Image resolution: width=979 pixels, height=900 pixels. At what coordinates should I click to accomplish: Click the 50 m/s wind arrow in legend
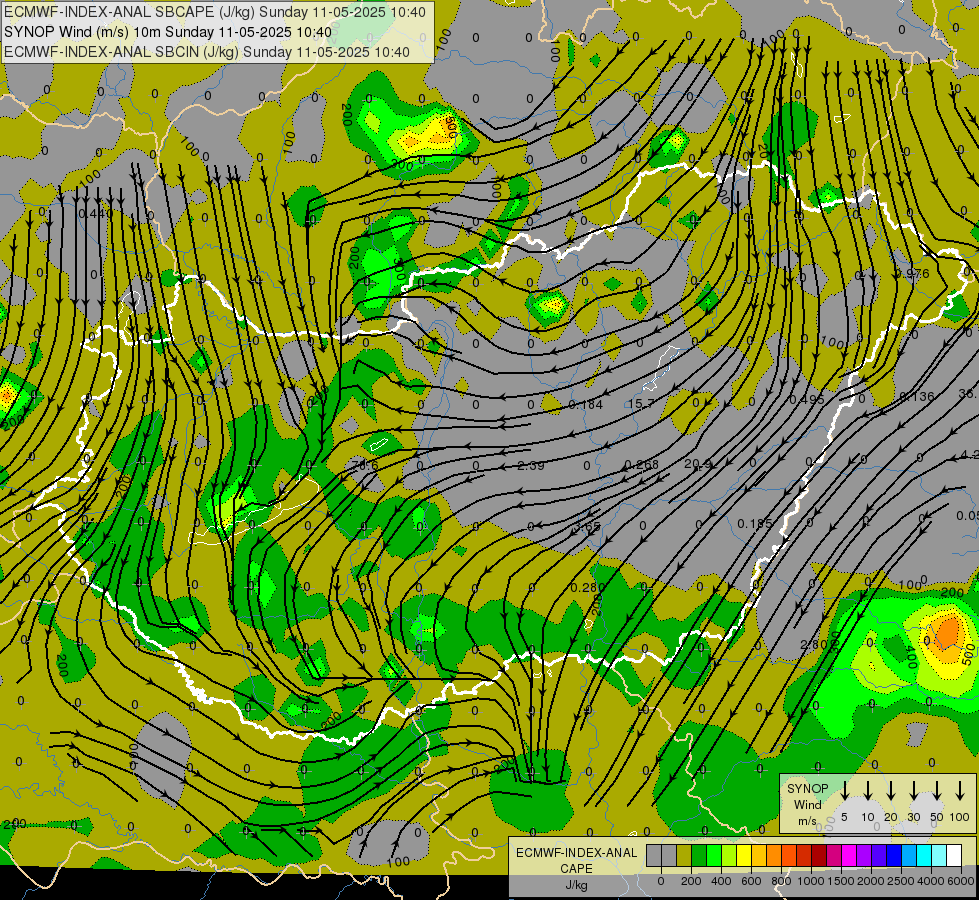point(937,790)
